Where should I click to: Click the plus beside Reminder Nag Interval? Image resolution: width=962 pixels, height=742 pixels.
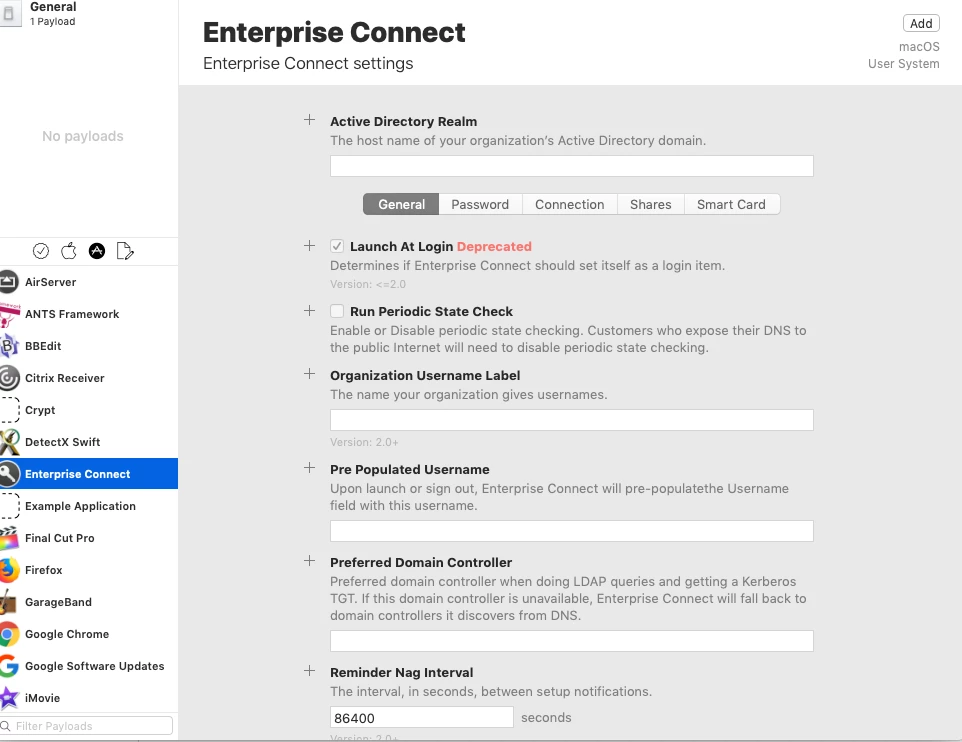pos(309,672)
